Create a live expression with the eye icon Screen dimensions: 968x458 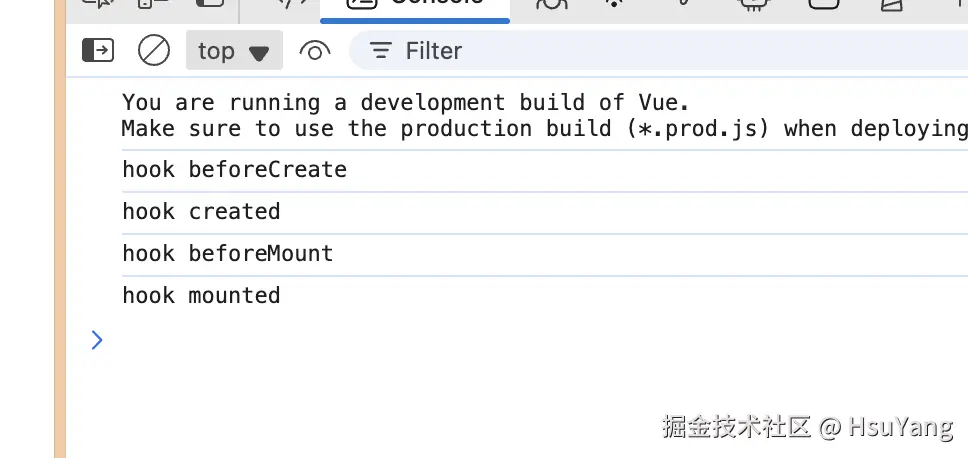click(x=315, y=51)
